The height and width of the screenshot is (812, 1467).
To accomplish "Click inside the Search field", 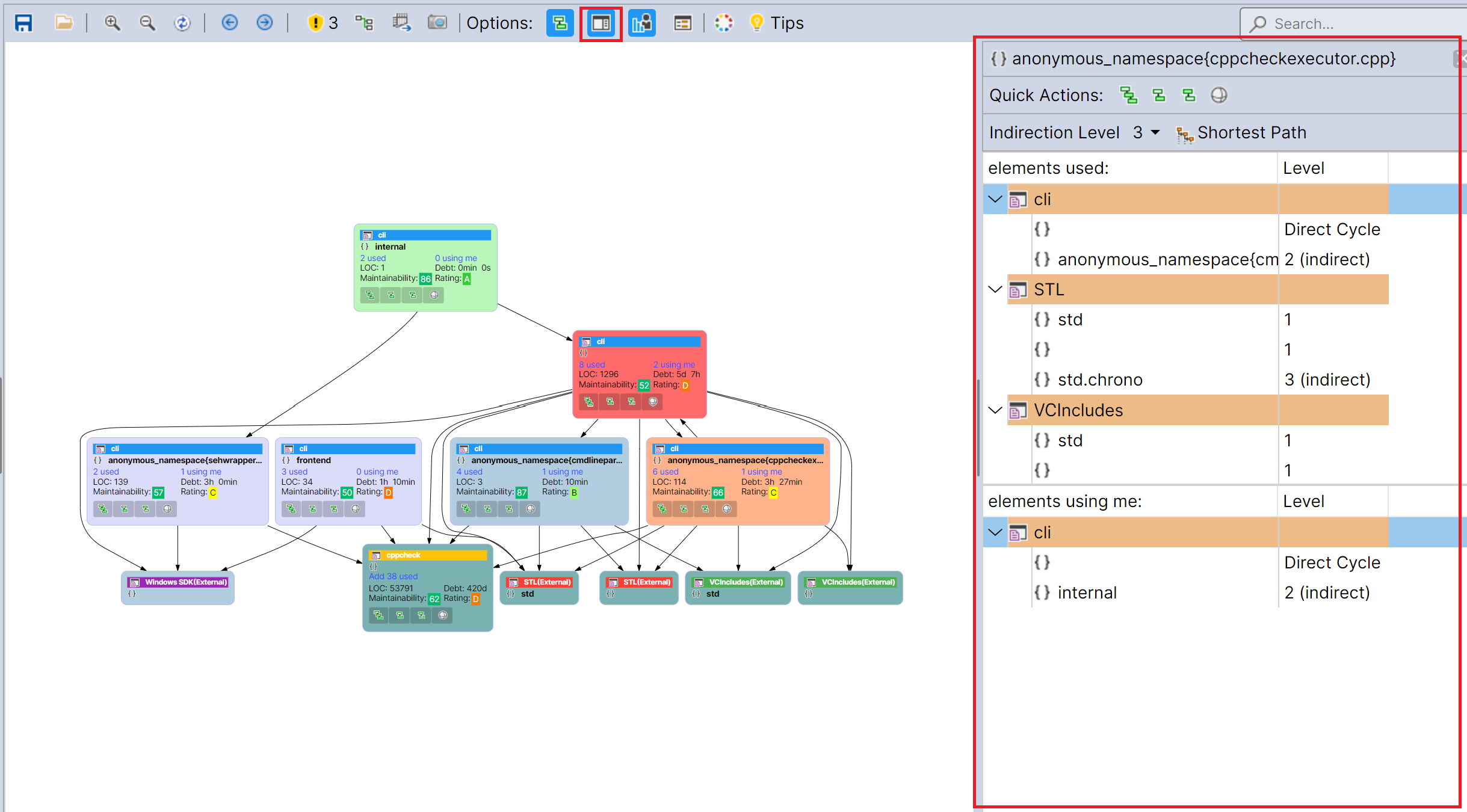I will 1354,23.
